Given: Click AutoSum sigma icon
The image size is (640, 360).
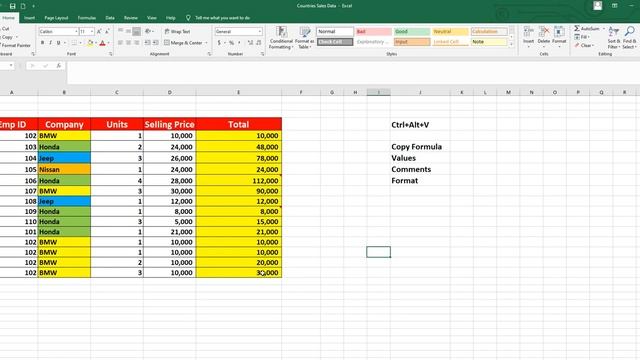Looking at the screenshot, I should [x=577, y=29].
